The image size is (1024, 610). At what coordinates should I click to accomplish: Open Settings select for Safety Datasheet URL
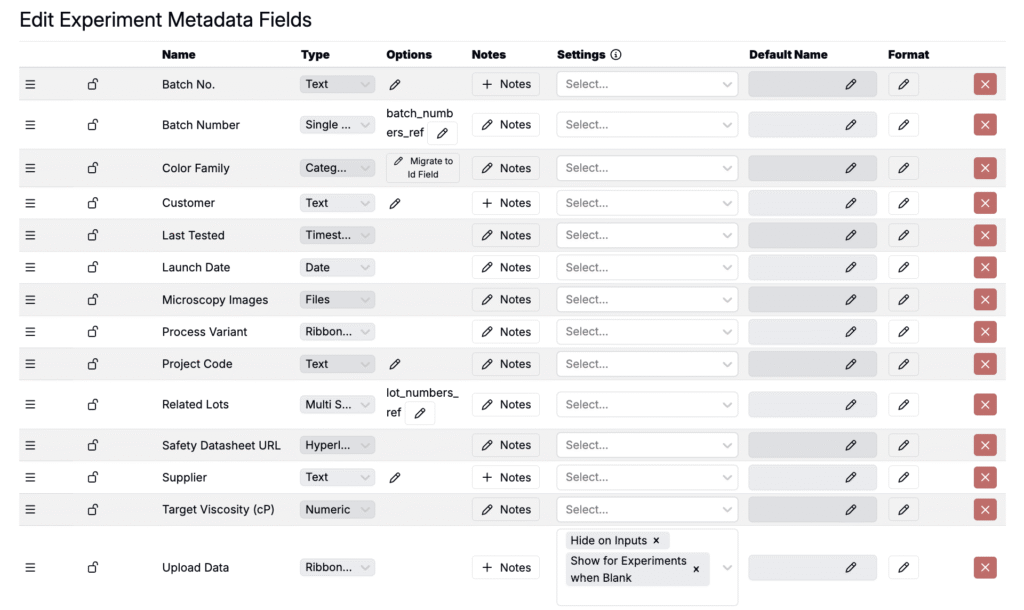point(647,445)
